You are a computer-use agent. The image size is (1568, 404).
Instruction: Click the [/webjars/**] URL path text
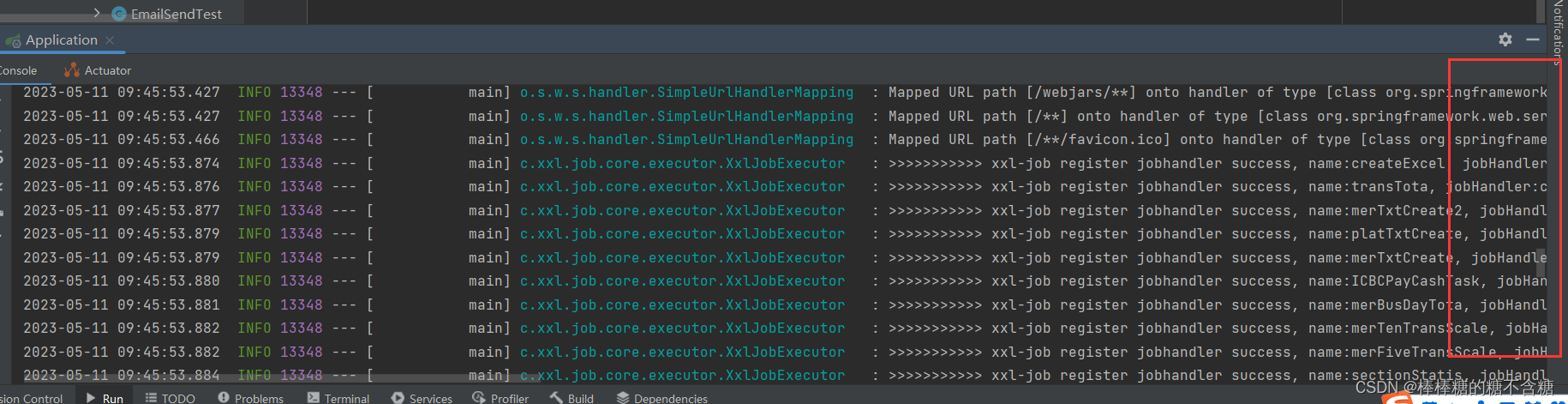pyautogui.click(x=1081, y=93)
